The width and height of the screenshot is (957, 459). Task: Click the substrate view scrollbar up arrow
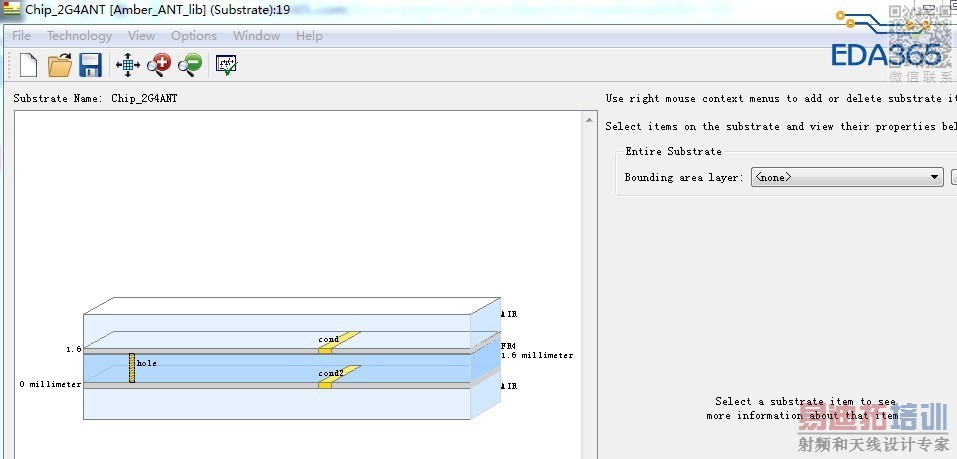pos(589,120)
